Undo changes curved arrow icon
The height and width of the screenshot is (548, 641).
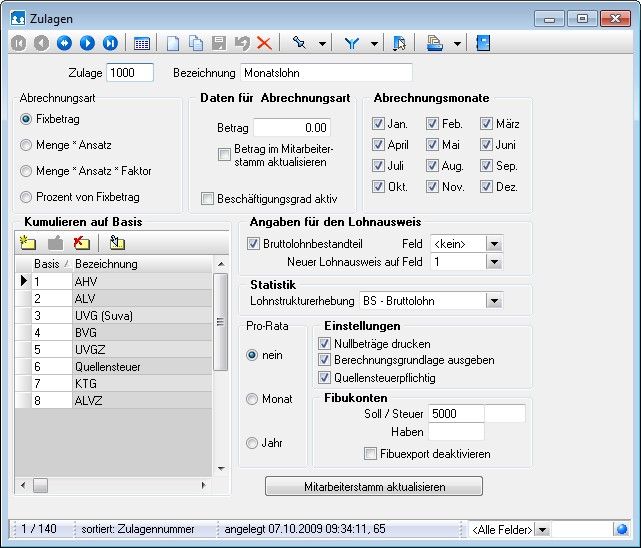tap(242, 43)
